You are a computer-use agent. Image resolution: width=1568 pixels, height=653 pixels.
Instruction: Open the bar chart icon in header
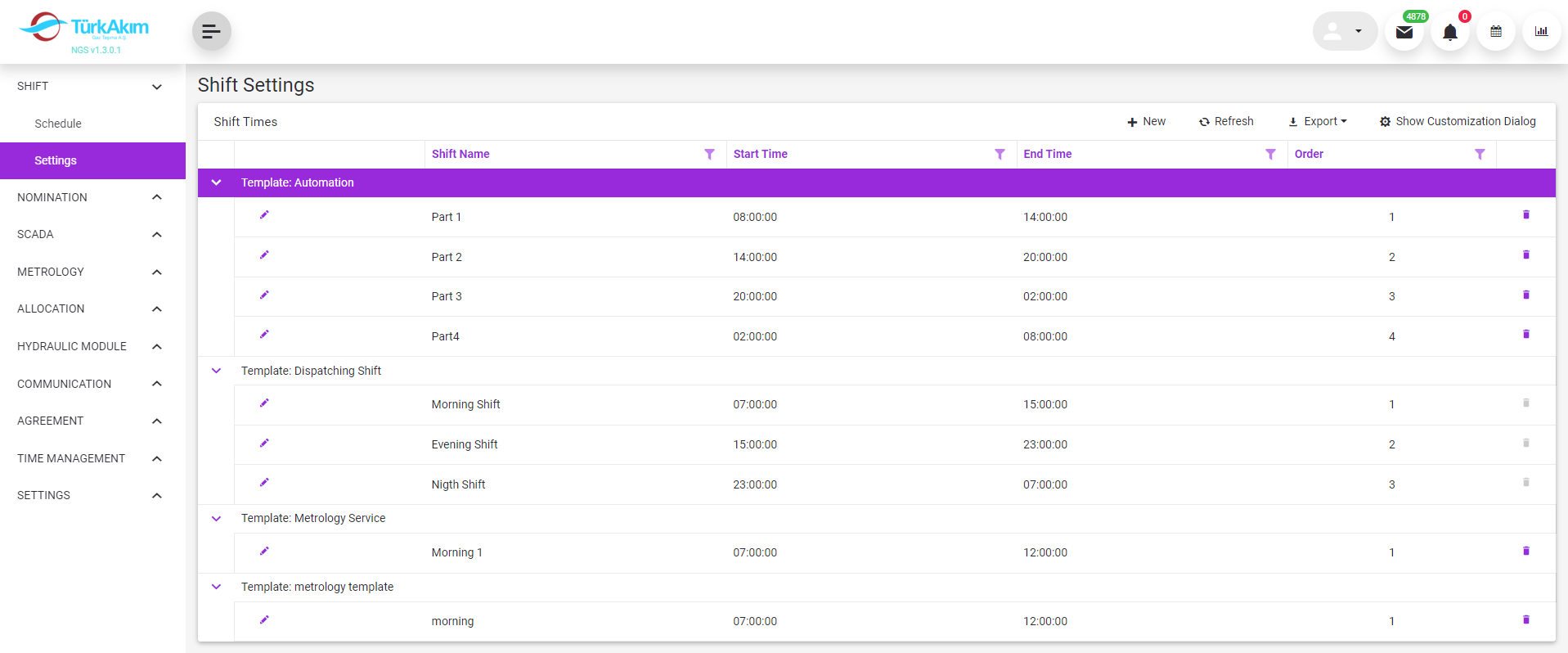(x=1541, y=32)
